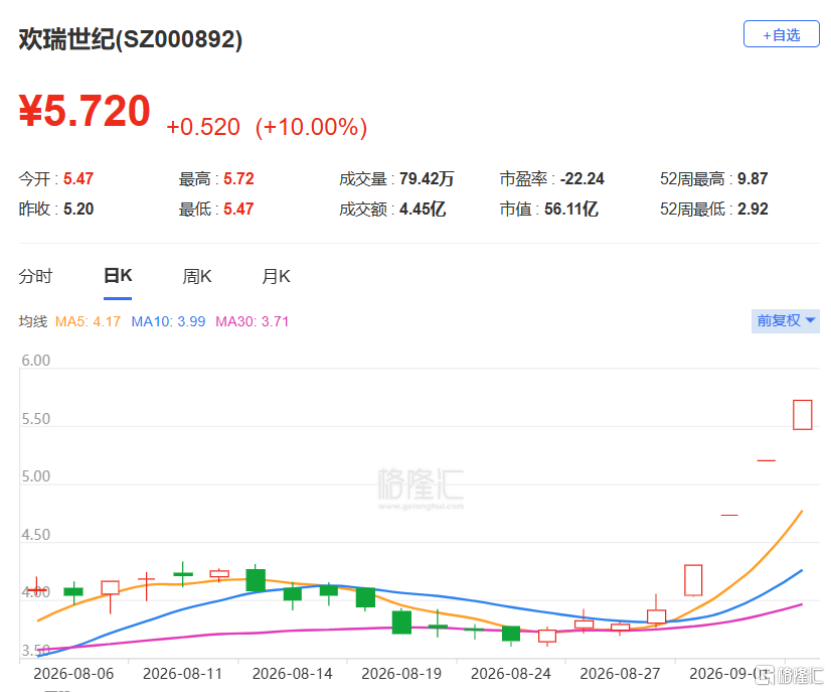Click the 均线 legend label
Image resolution: width=831 pixels, height=692 pixels.
point(33,322)
